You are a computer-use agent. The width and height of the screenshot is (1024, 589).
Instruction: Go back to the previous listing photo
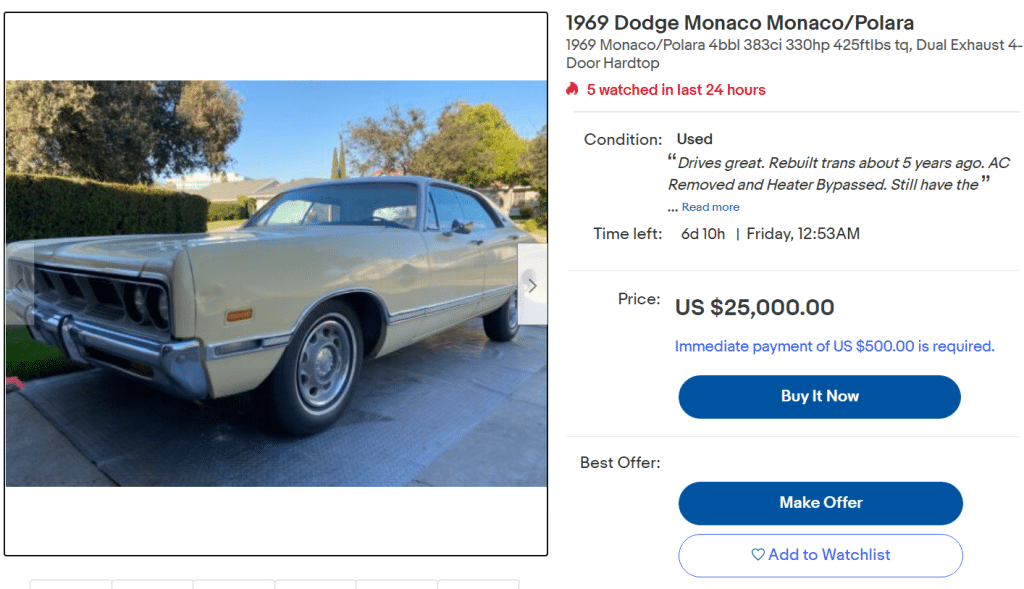20,285
